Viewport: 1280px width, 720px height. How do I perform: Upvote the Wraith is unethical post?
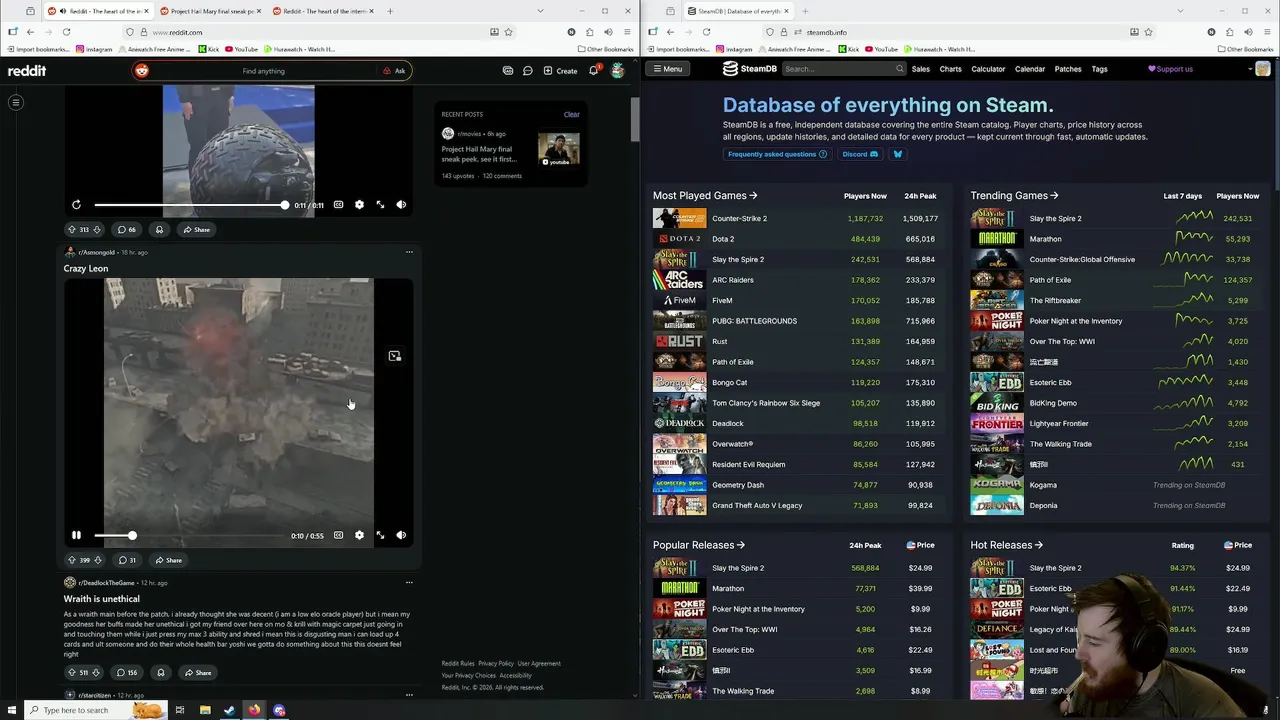(71, 673)
